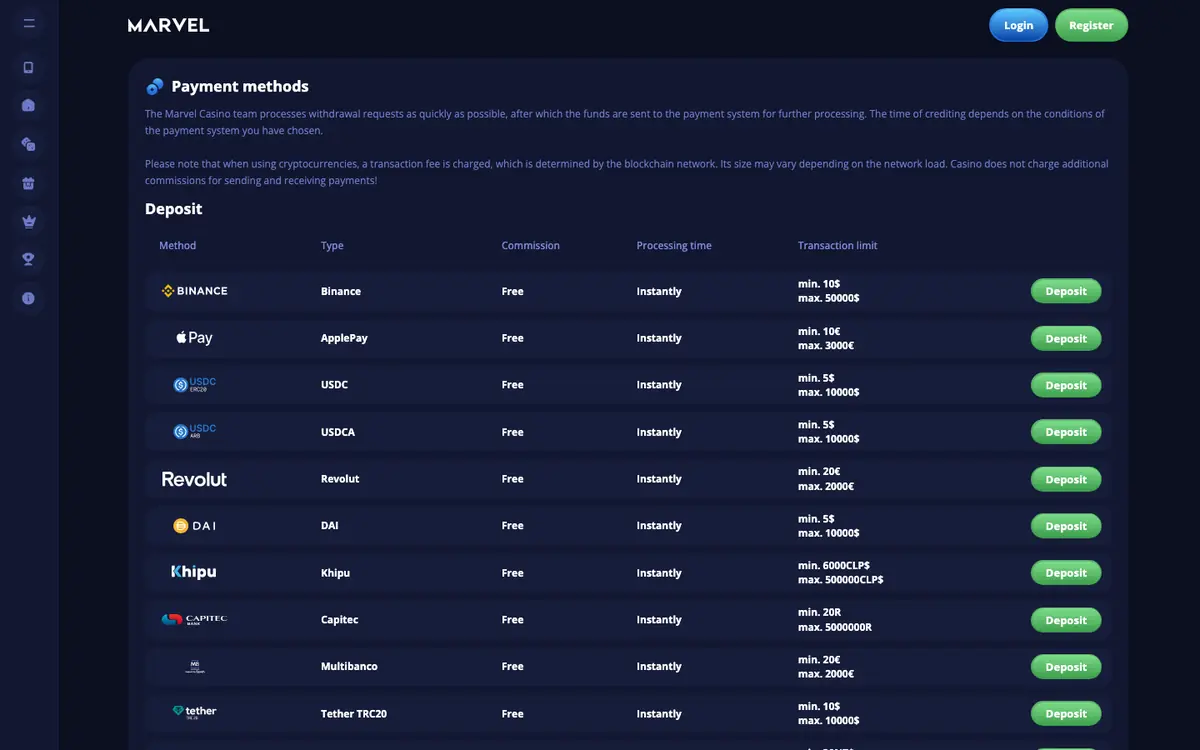Image resolution: width=1200 pixels, height=750 pixels.
Task: Select the crown icon in sidebar
Action: tap(29, 221)
